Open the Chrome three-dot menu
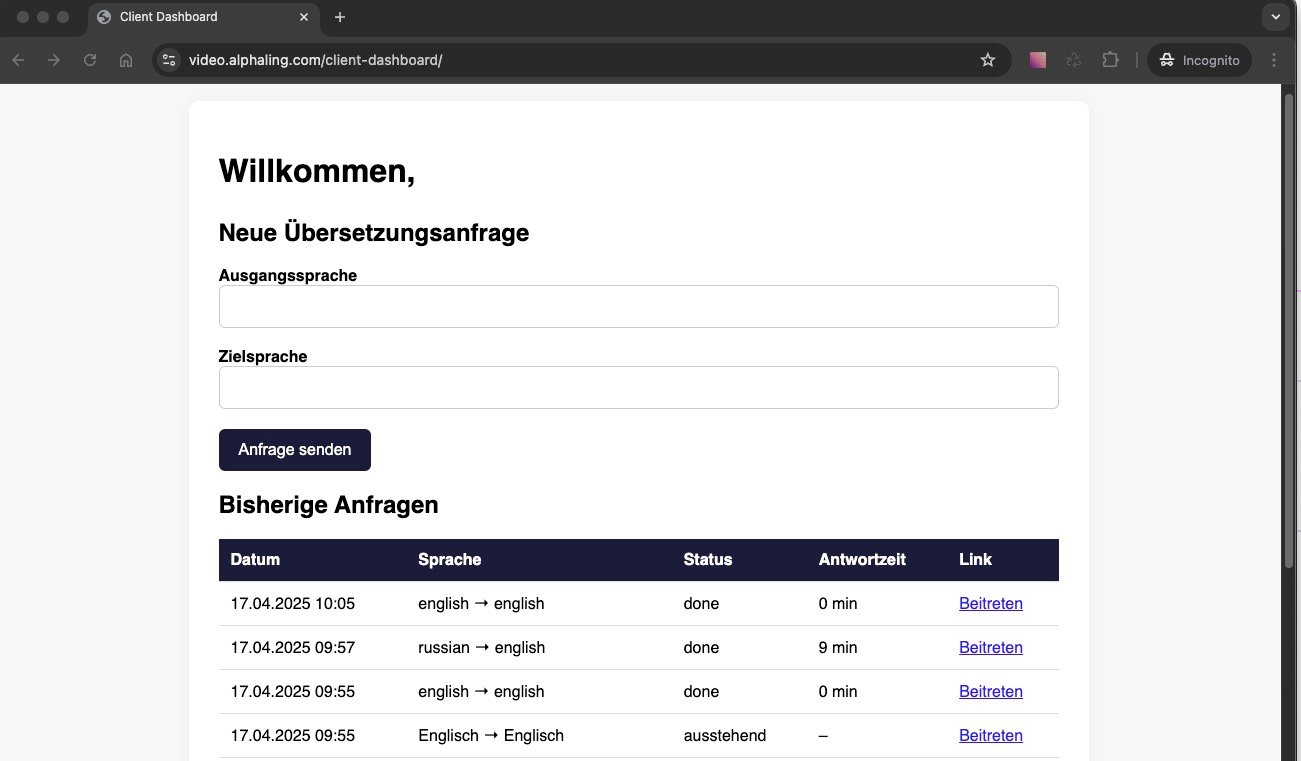Screen dimensions: 1301x761 [1274, 60]
